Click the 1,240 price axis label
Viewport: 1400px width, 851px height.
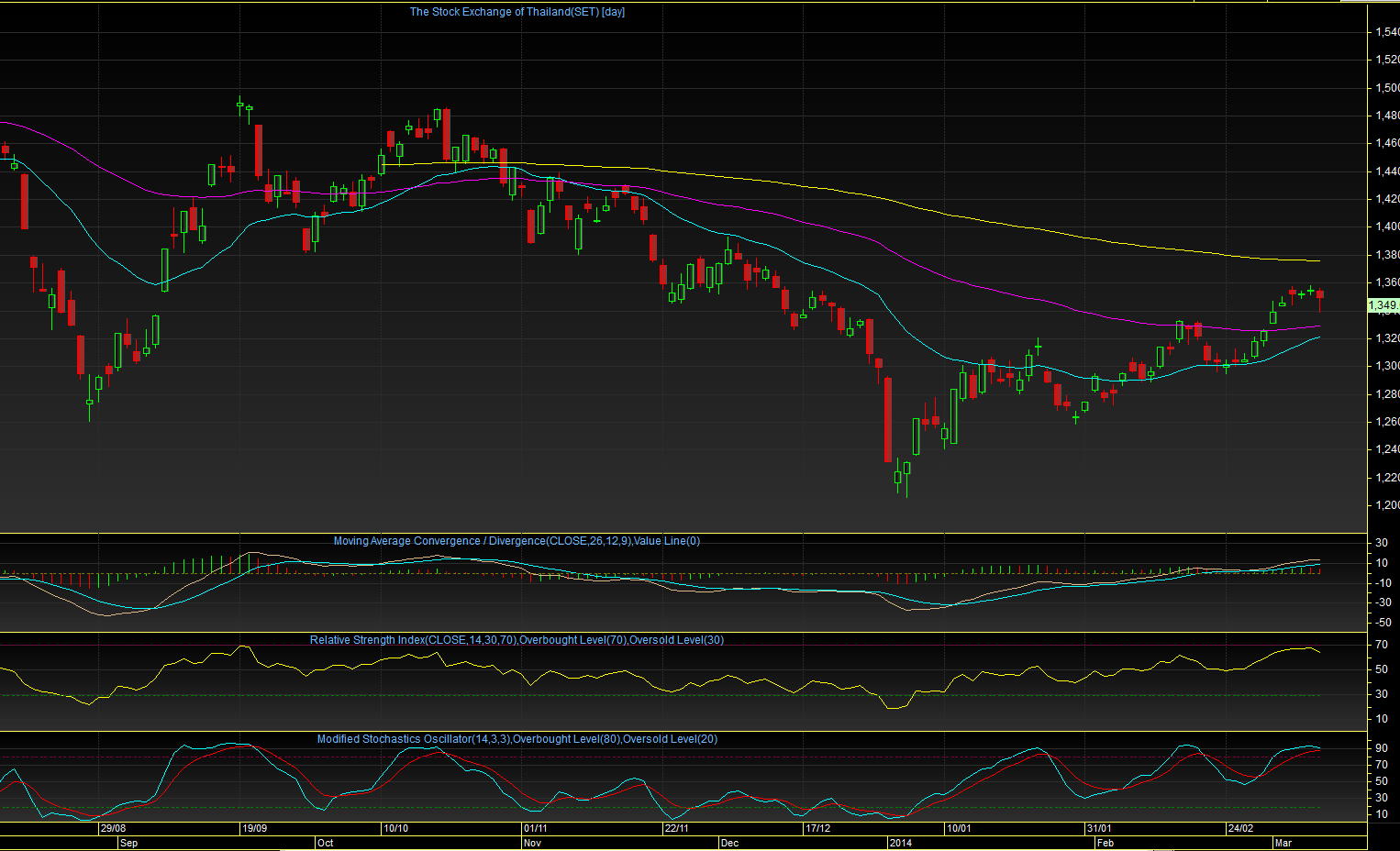(x=1386, y=449)
